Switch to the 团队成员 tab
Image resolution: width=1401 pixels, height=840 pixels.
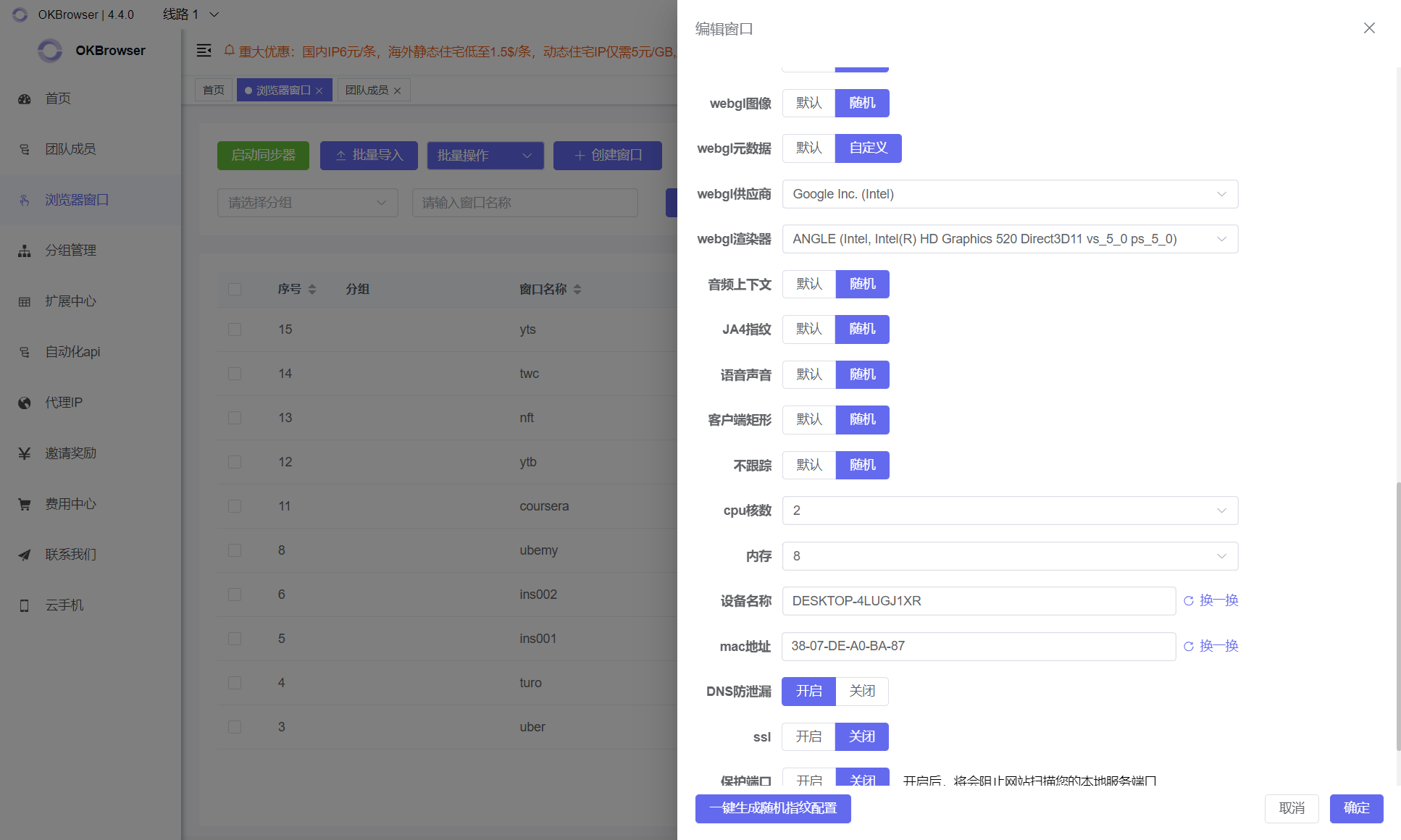click(367, 91)
